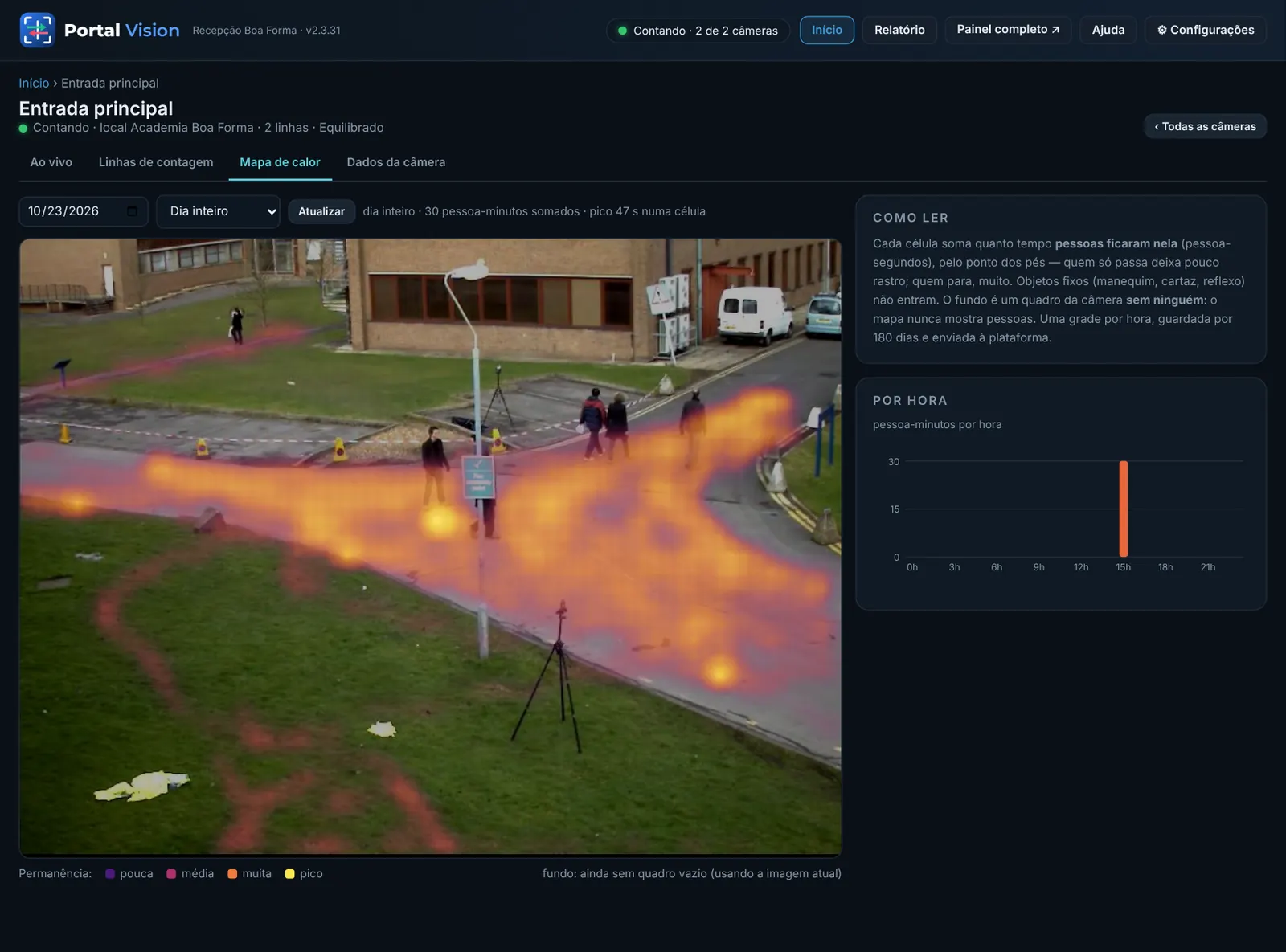Viewport: 1286px width, 952px height.
Task: Follow the Início breadcrumb link
Action: click(x=34, y=83)
